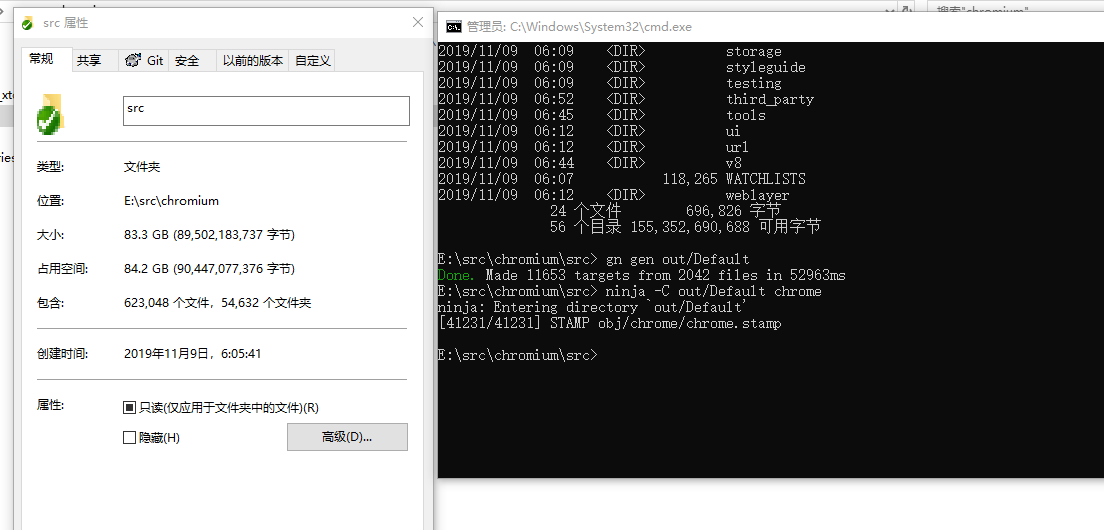Image resolution: width=1104 pixels, height=530 pixels.
Task: Open the 以前的版本 tab
Action: pyautogui.click(x=253, y=61)
